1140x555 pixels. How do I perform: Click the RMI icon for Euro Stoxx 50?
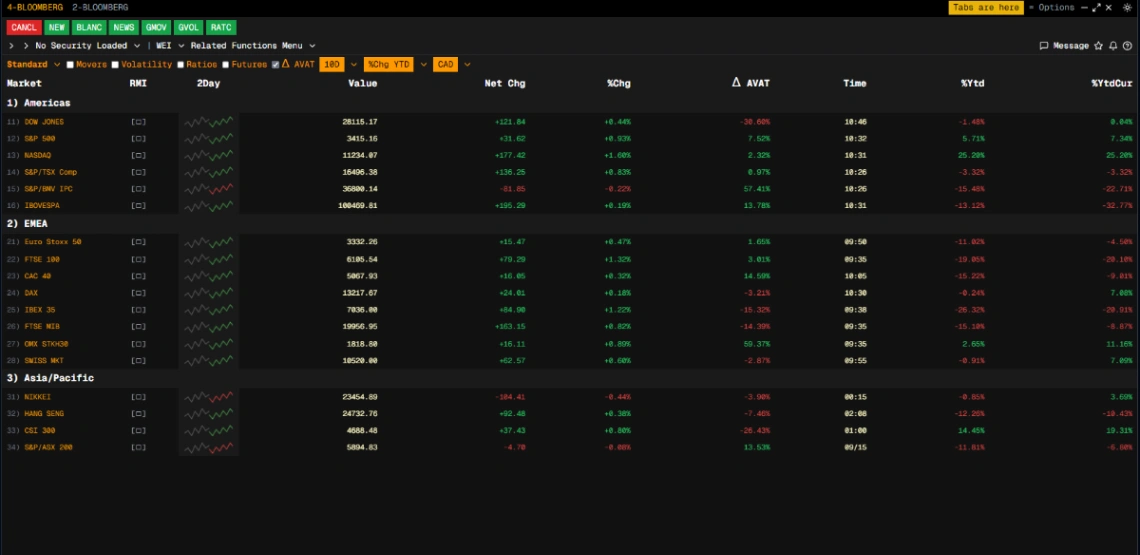pos(138,241)
